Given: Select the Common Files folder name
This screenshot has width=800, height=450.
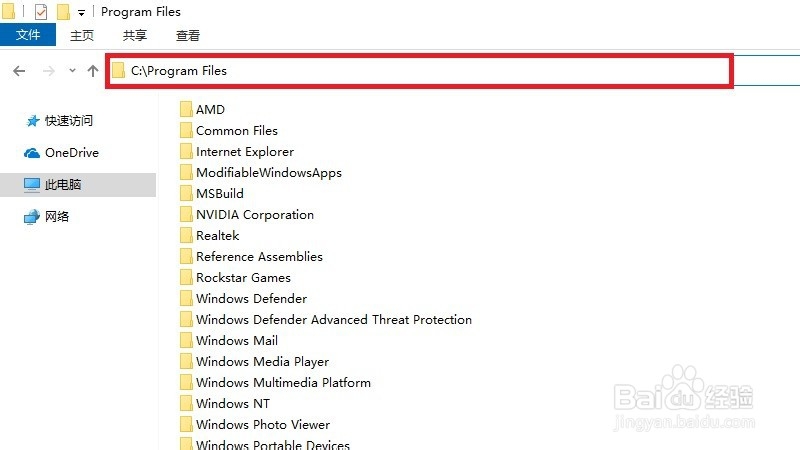Looking at the screenshot, I should tap(237, 131).
